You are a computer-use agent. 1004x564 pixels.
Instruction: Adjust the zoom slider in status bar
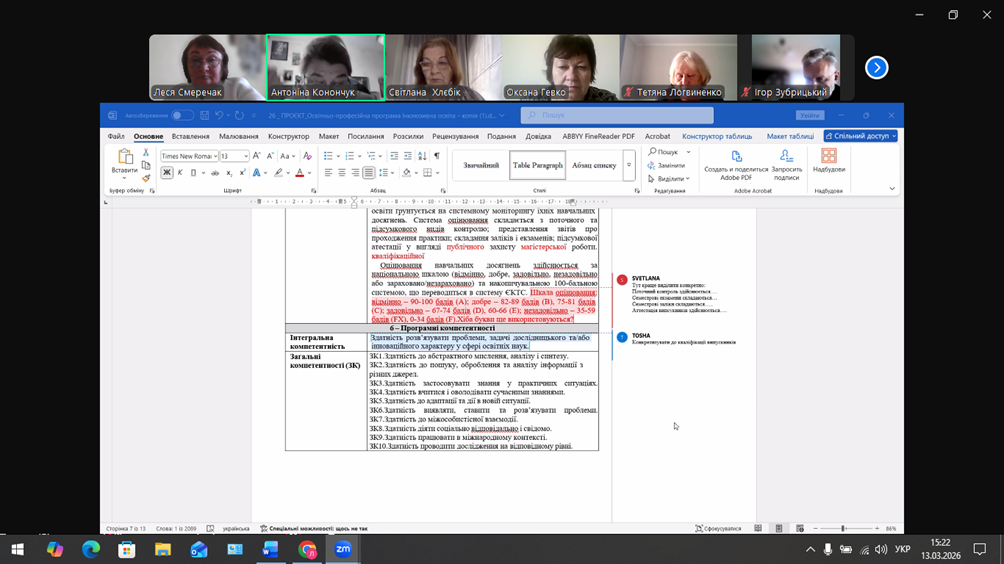tap(843, 528)
